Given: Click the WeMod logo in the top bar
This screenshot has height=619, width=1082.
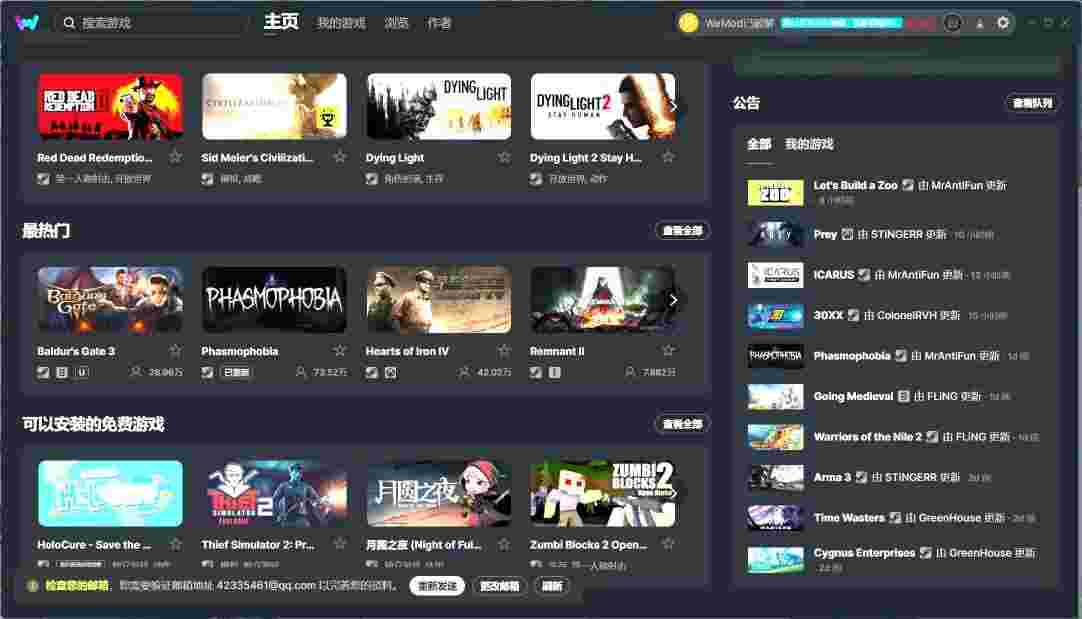Looking at the screenshot, I should tap(27, 23).
